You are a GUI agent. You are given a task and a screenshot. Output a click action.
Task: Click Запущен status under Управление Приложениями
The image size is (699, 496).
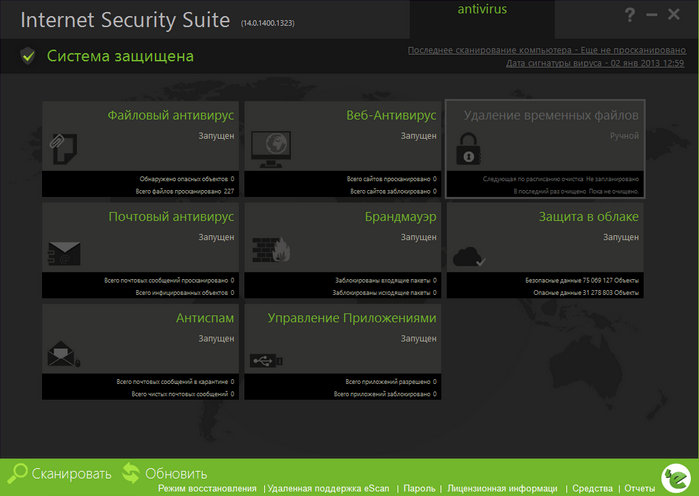coord(419,339)
